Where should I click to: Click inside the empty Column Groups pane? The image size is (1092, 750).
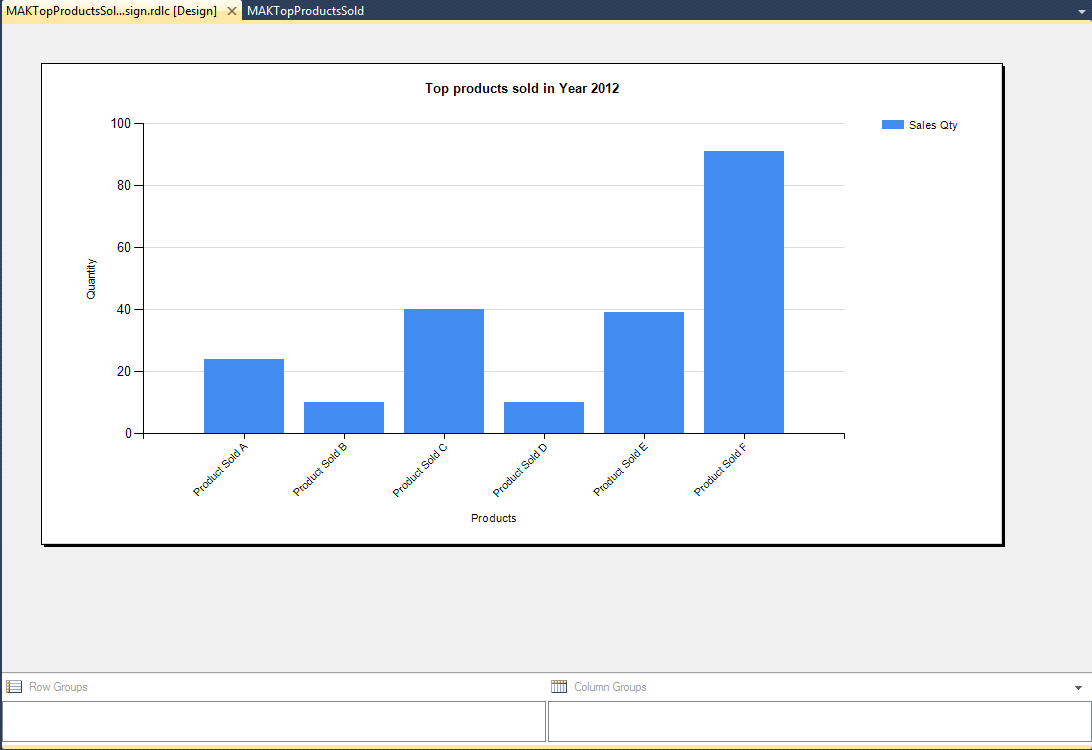coord(819,721)
